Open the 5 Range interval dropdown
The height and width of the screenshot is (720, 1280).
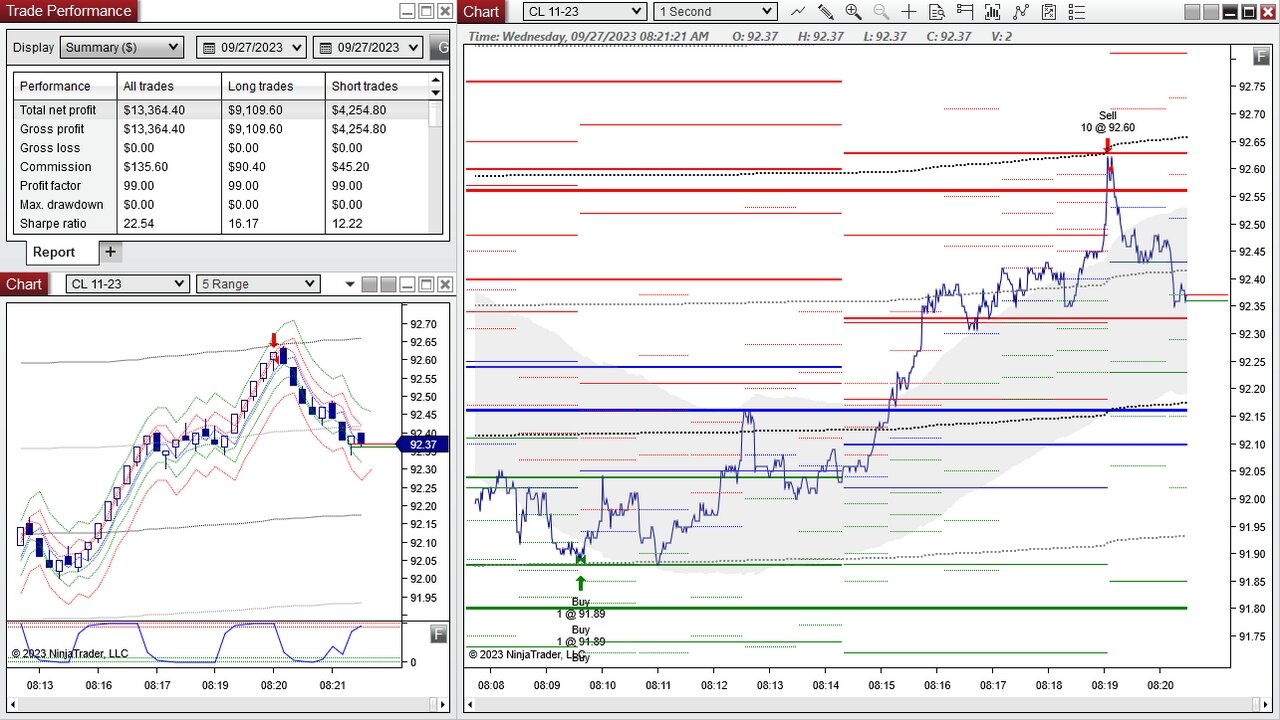click(x=258, y=284)
